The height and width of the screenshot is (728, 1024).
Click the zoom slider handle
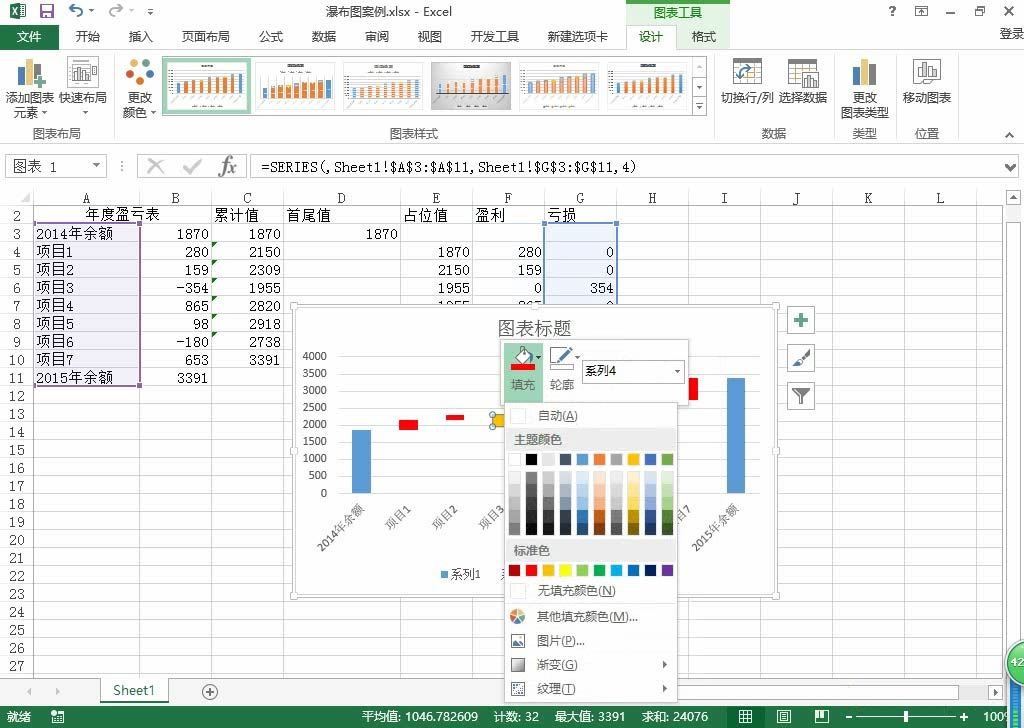(x=906, y=717)
